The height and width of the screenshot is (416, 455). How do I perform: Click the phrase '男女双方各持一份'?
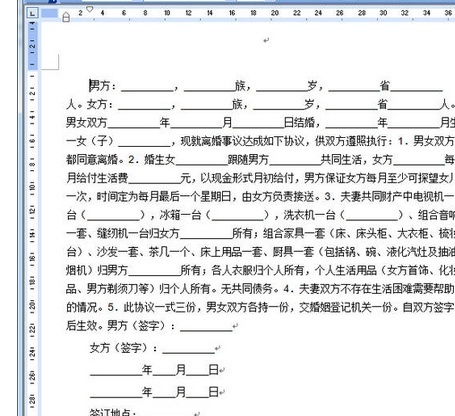247,307
